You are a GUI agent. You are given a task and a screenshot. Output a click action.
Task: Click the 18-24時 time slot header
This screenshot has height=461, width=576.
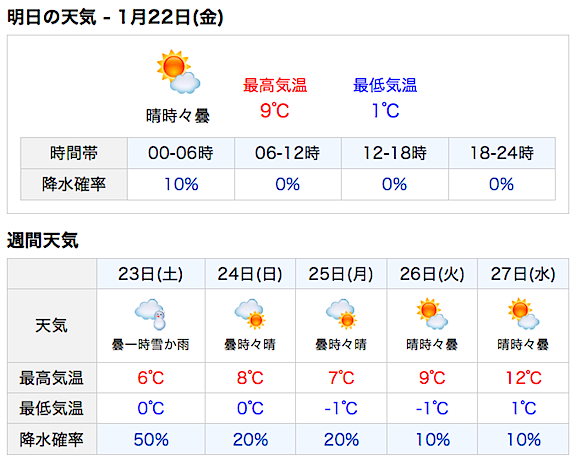(x=502, y=153)
